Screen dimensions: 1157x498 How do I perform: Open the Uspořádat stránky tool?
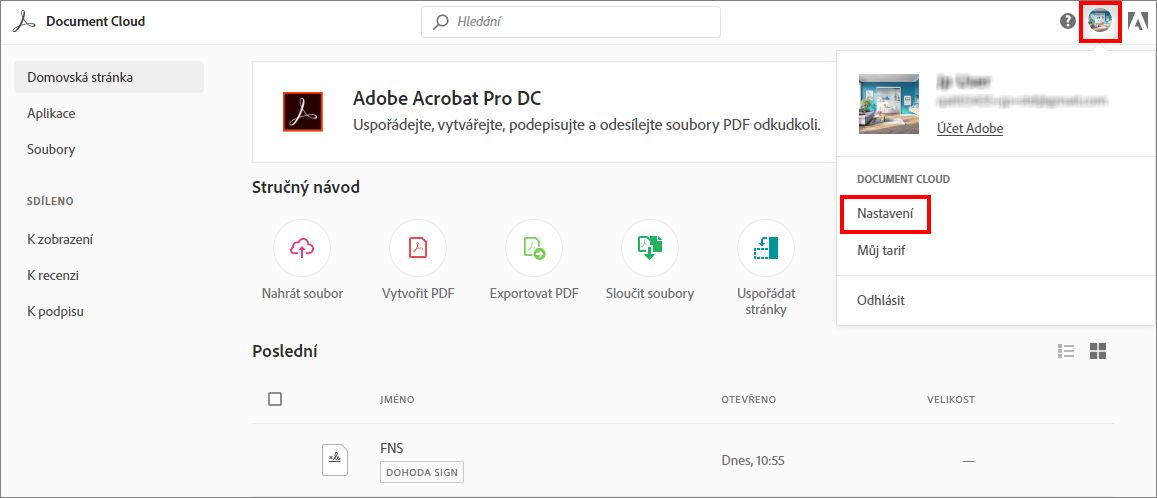point(765,249)
